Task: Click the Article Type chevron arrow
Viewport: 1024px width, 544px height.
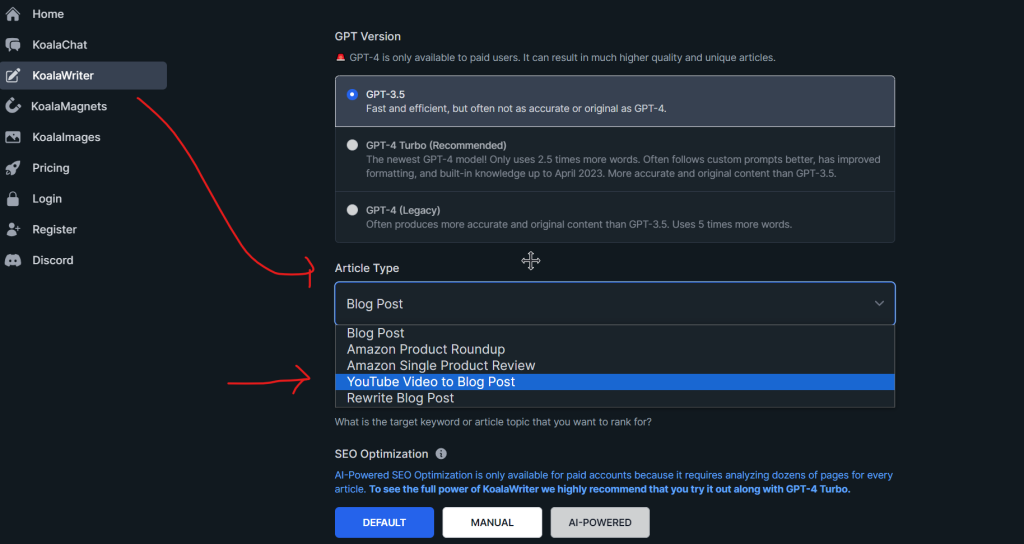Action: (879, 303)
